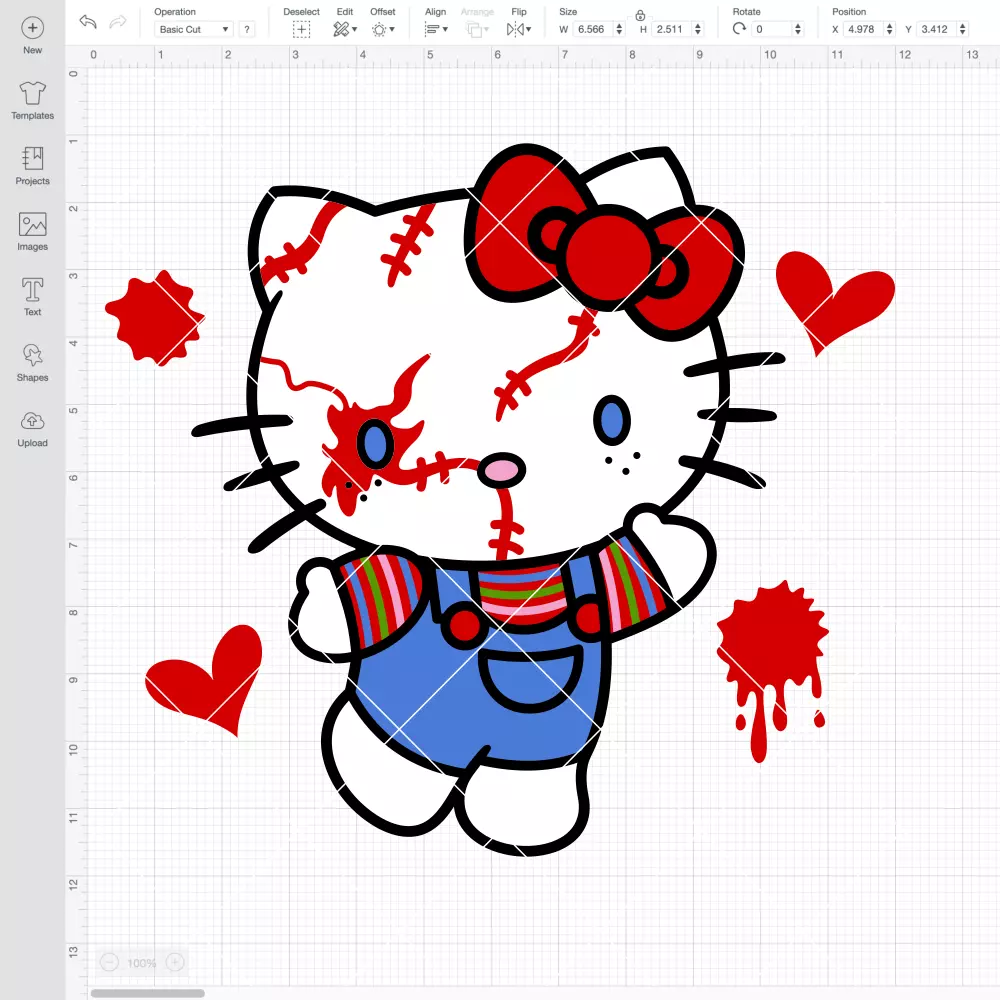Click the zoom out minus button
Image resolution: width=1000 pixels, height=1000 pixels.
[110, 962]
